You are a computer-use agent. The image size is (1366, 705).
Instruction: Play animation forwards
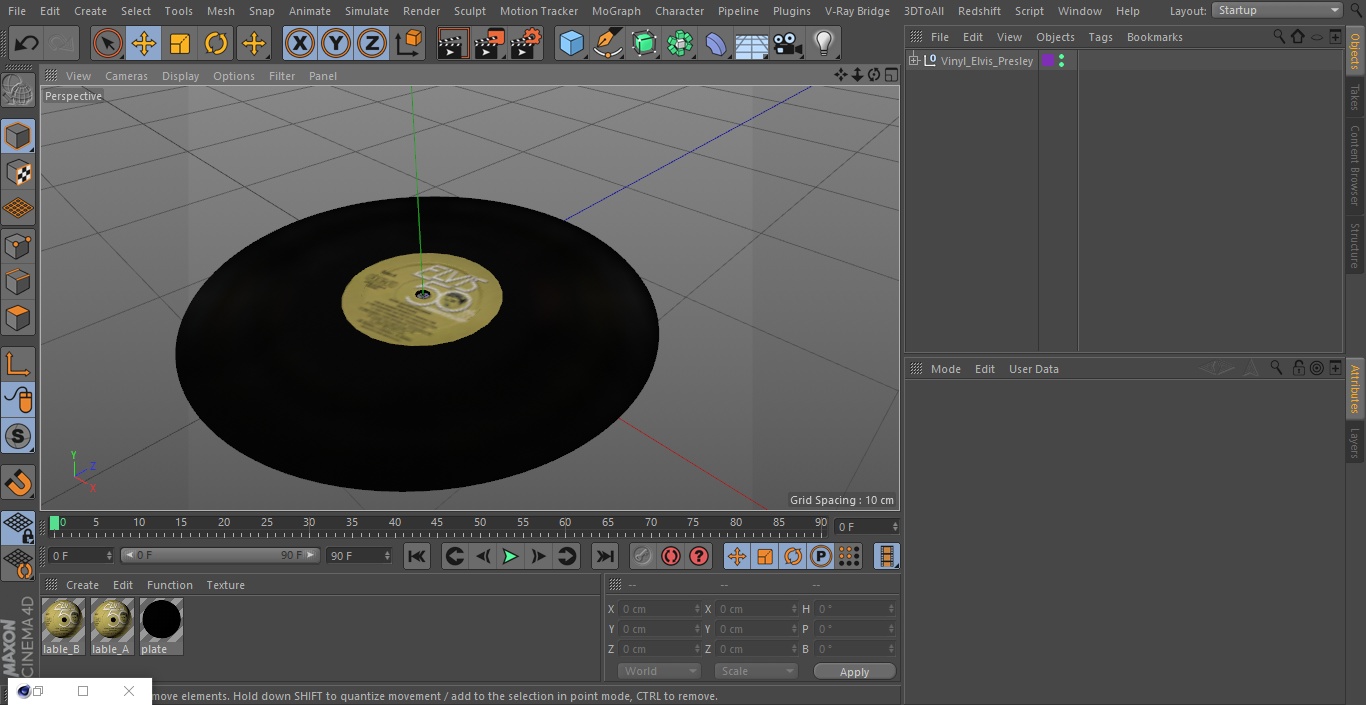point(510,556)
